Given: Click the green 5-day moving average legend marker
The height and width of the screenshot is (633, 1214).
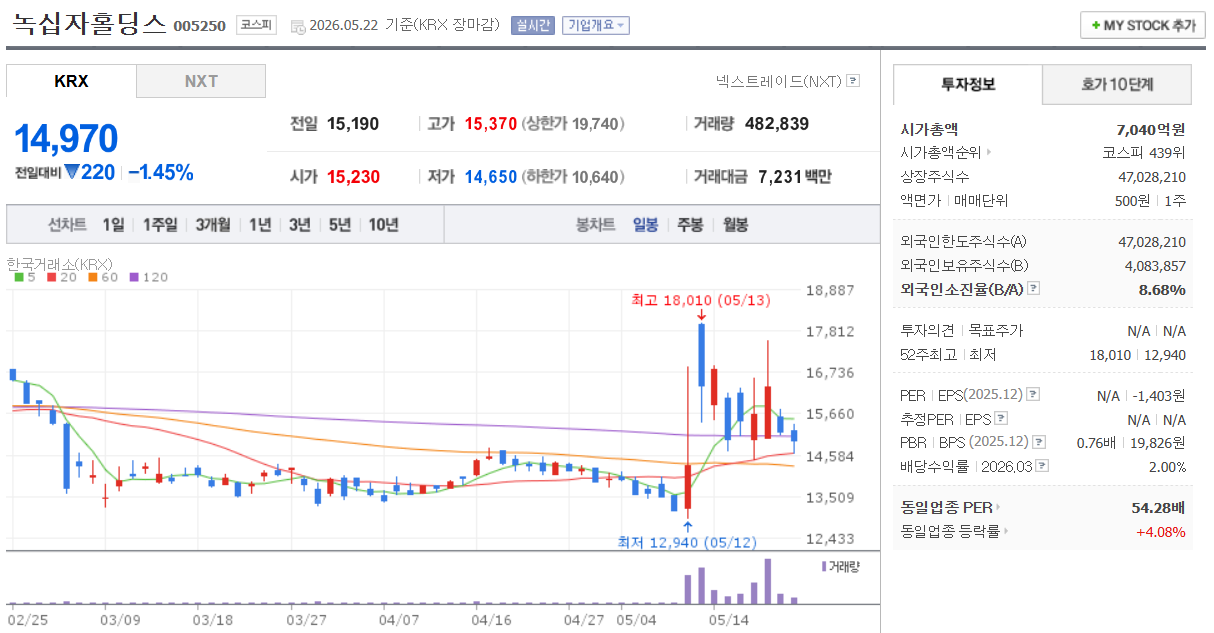Looking at the screenshot, I should 18,277.
